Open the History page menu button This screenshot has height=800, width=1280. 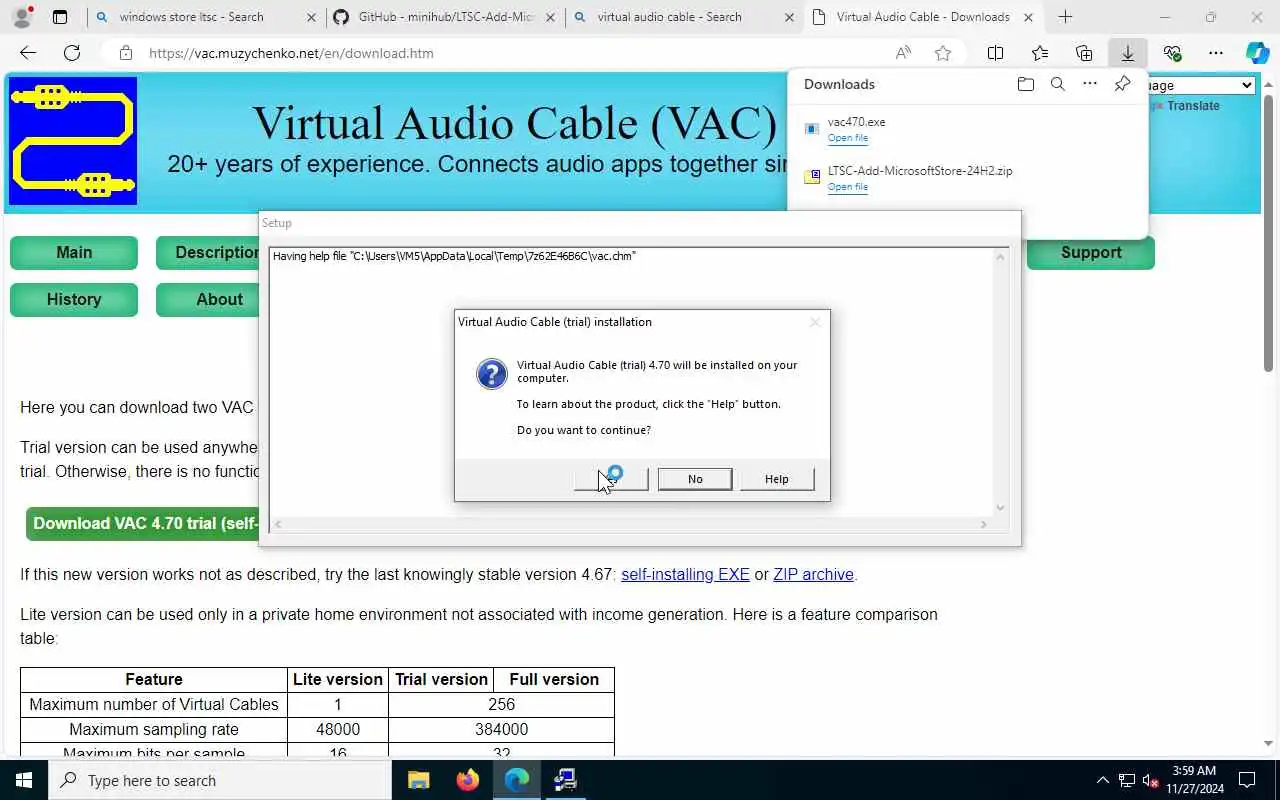74,300
